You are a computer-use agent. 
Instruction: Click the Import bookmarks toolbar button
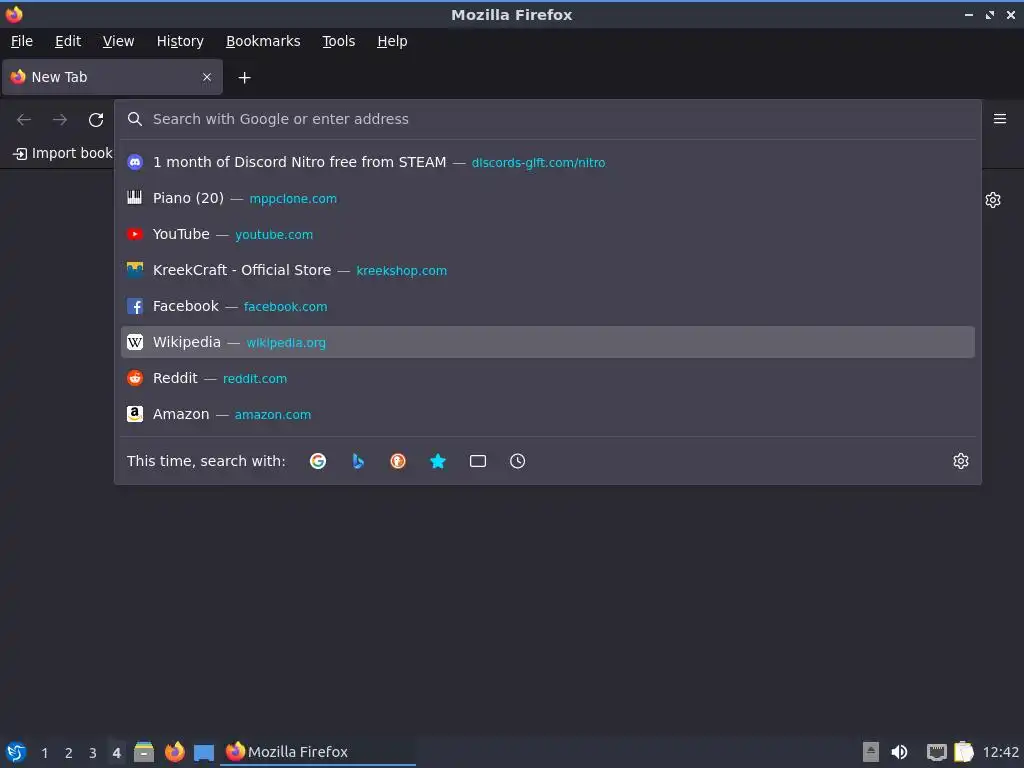coord(63,153)
